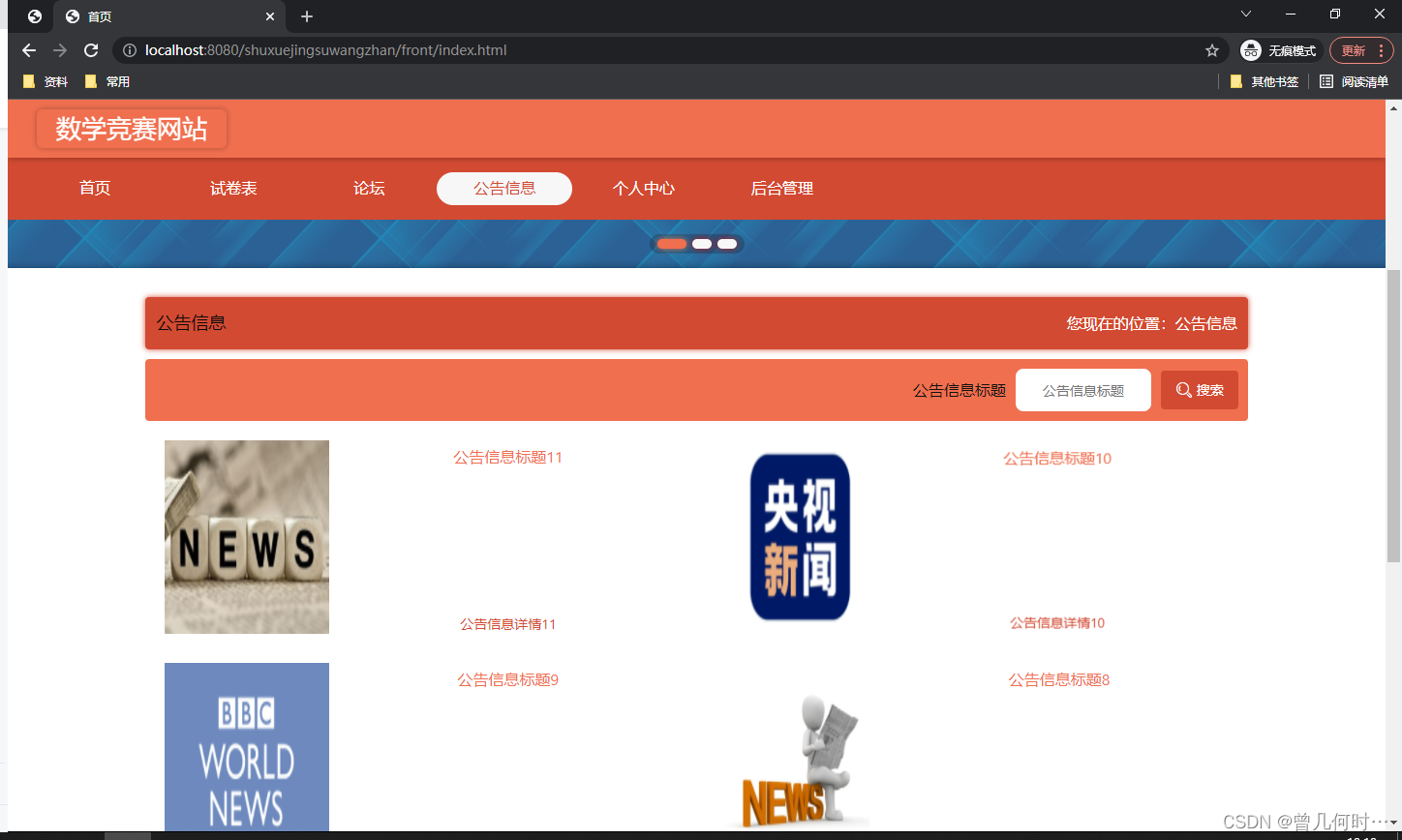Open the 后台管理 navigation item
Viewport: 1402px width, 840px height.
pyautogui.click(x=782, y=189)
